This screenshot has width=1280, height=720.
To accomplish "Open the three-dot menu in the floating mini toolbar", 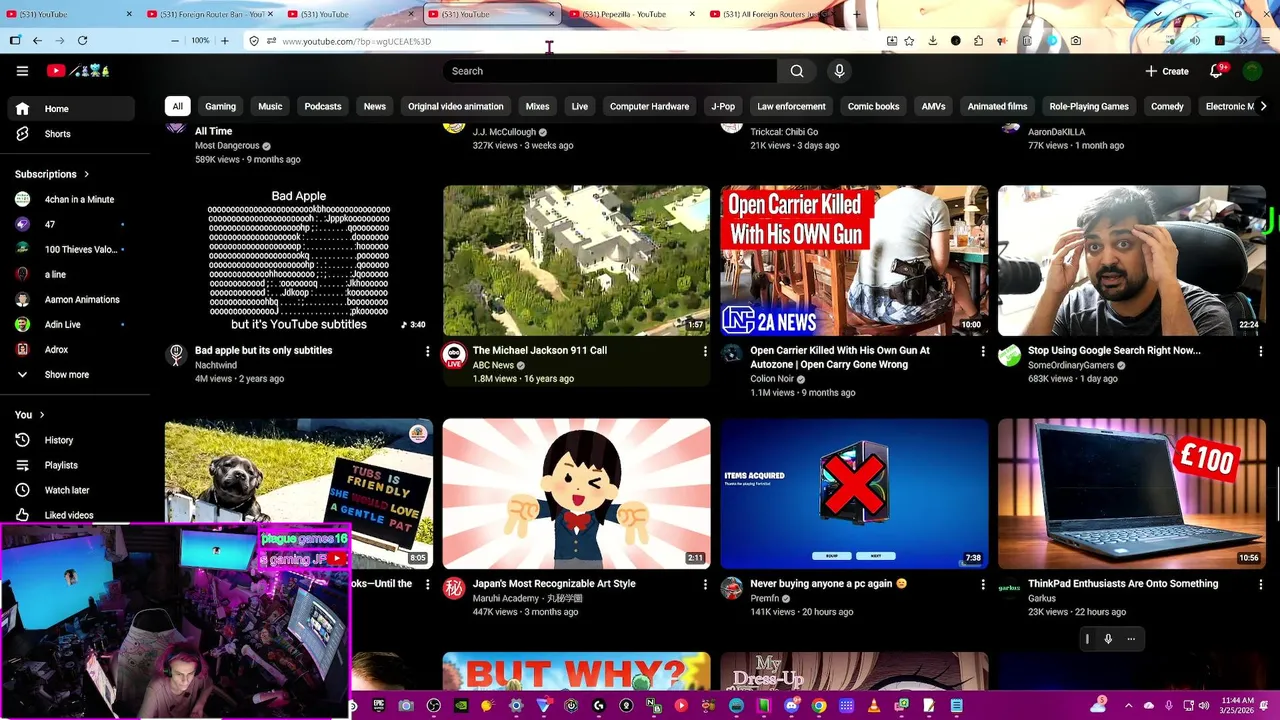I will [x=1131, y=639].
